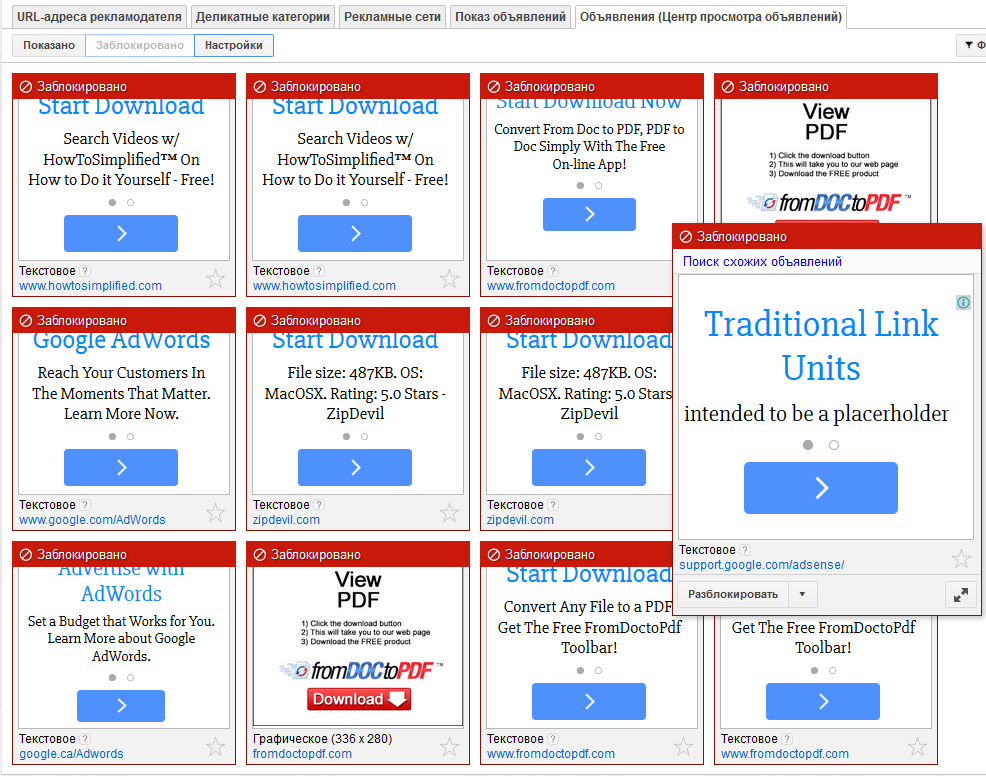Click red Download button in View PDF ad
The width and height of the screenshot is (986, 776).
[x=359, y=699]
